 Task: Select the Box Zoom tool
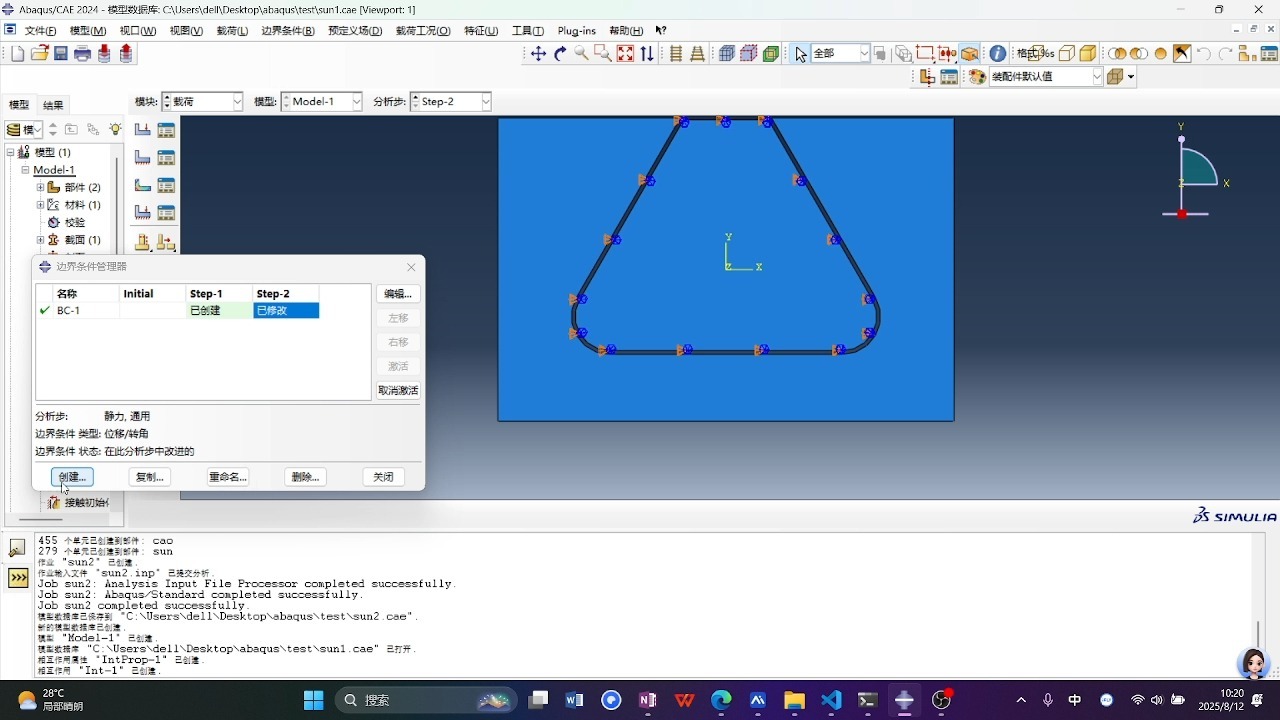pyautogui.click(x=603, y=54)
